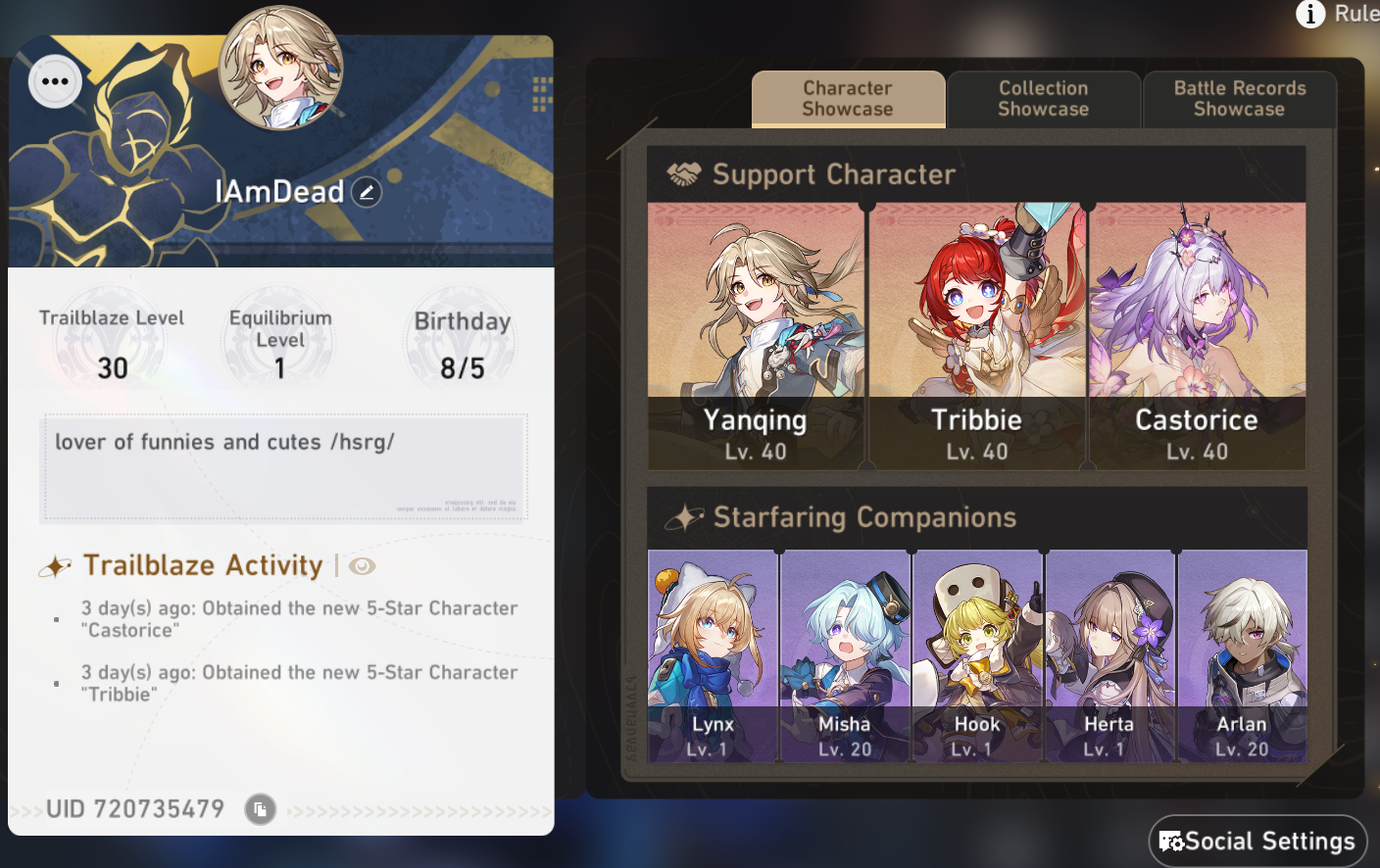
Task: Click the grid dots icon on banner
Action: [x=540, y=93]
